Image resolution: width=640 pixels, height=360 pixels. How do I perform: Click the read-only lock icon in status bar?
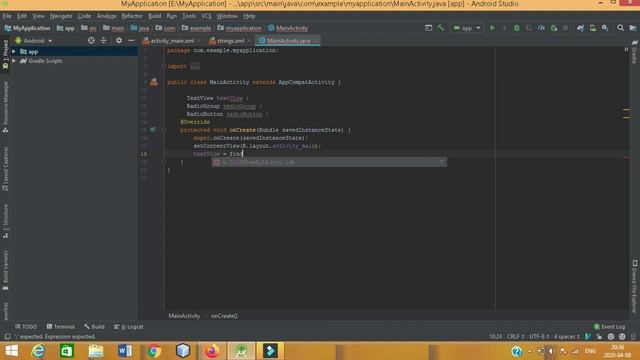(599, 337)
